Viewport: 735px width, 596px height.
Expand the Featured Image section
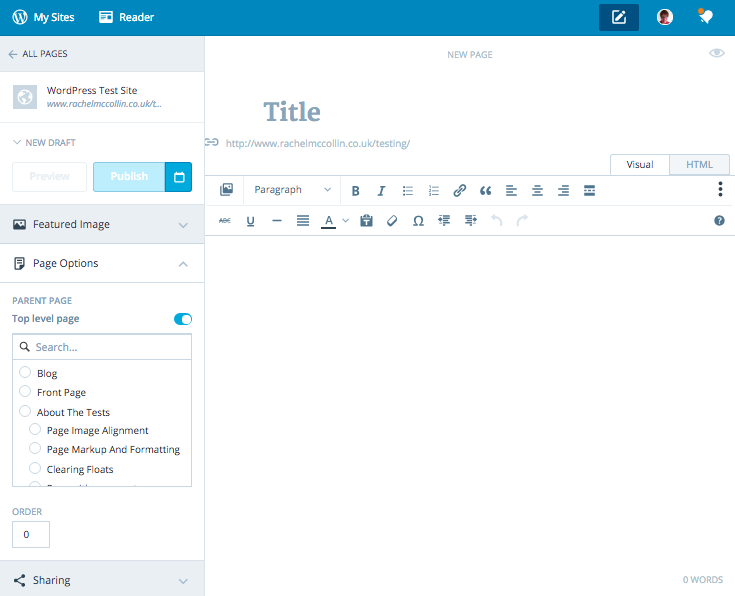click(102, 224)
